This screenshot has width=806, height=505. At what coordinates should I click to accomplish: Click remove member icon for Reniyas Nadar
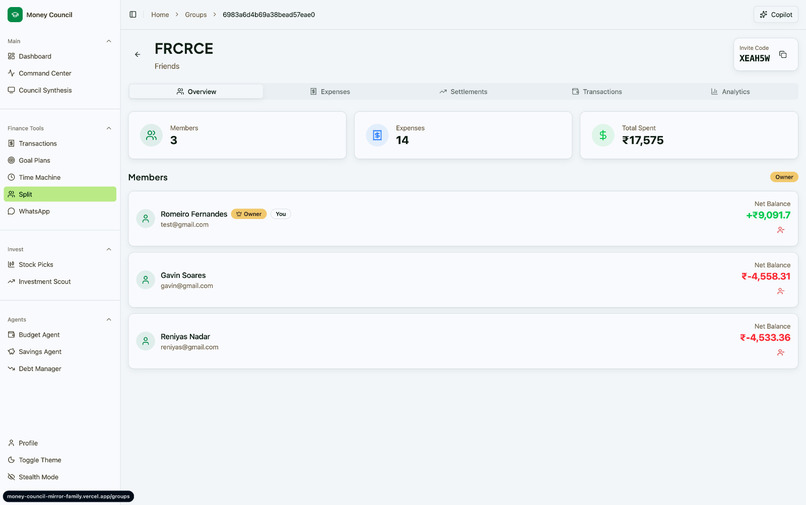pos(780,352)
